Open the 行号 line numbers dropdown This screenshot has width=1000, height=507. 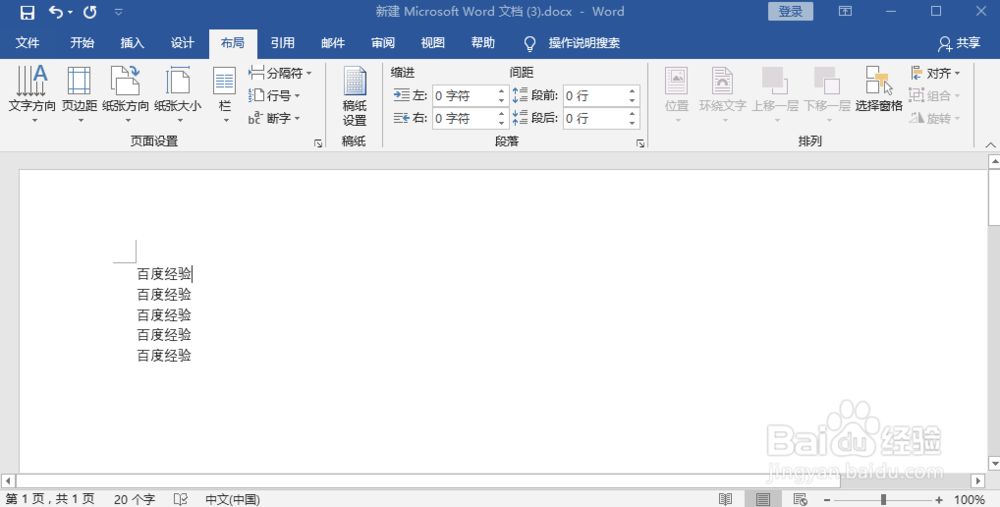[x=274, y=96]
